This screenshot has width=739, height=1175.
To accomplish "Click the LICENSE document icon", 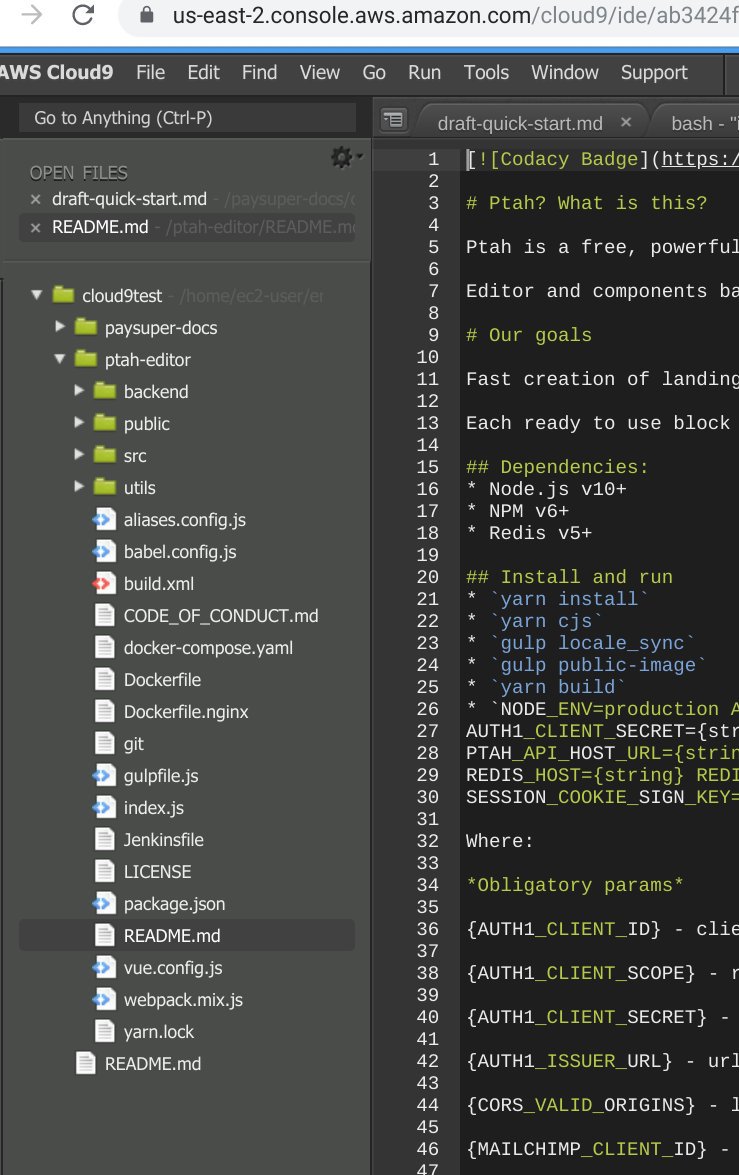I will pyautogui.click(x=105, y=872).
